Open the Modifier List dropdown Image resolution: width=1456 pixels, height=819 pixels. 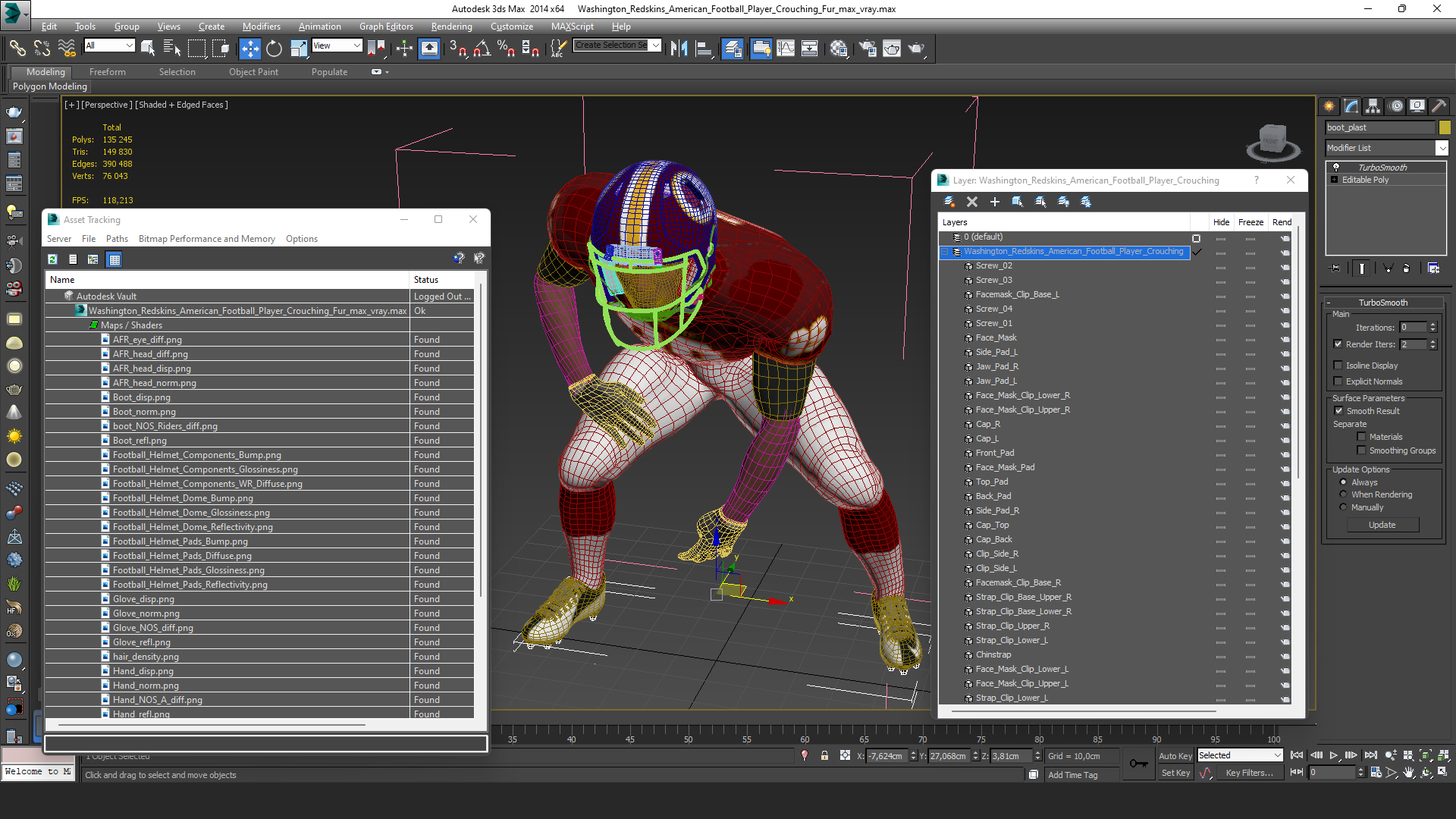coord(1442,148)
